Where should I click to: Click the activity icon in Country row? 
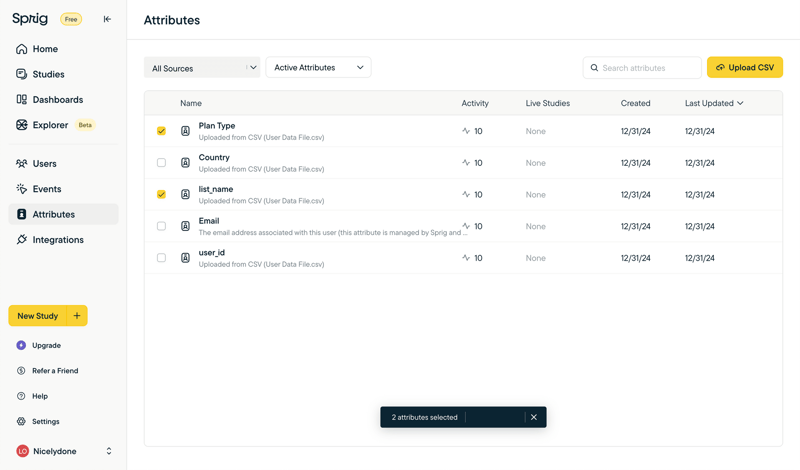pyautogui.click(x=466, y=163)
